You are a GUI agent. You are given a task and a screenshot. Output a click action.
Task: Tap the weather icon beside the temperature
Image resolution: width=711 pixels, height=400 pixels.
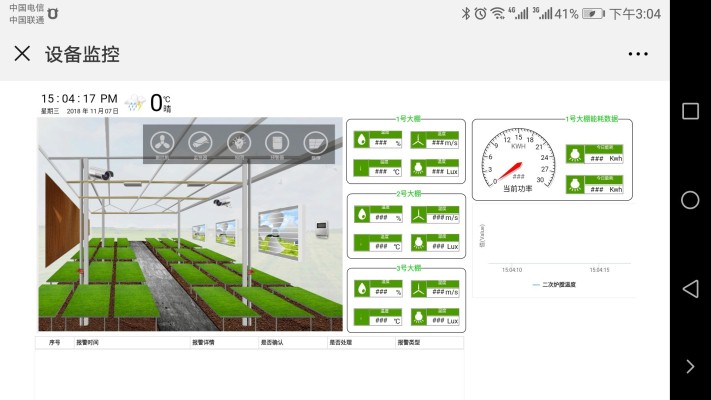point(134,102)
